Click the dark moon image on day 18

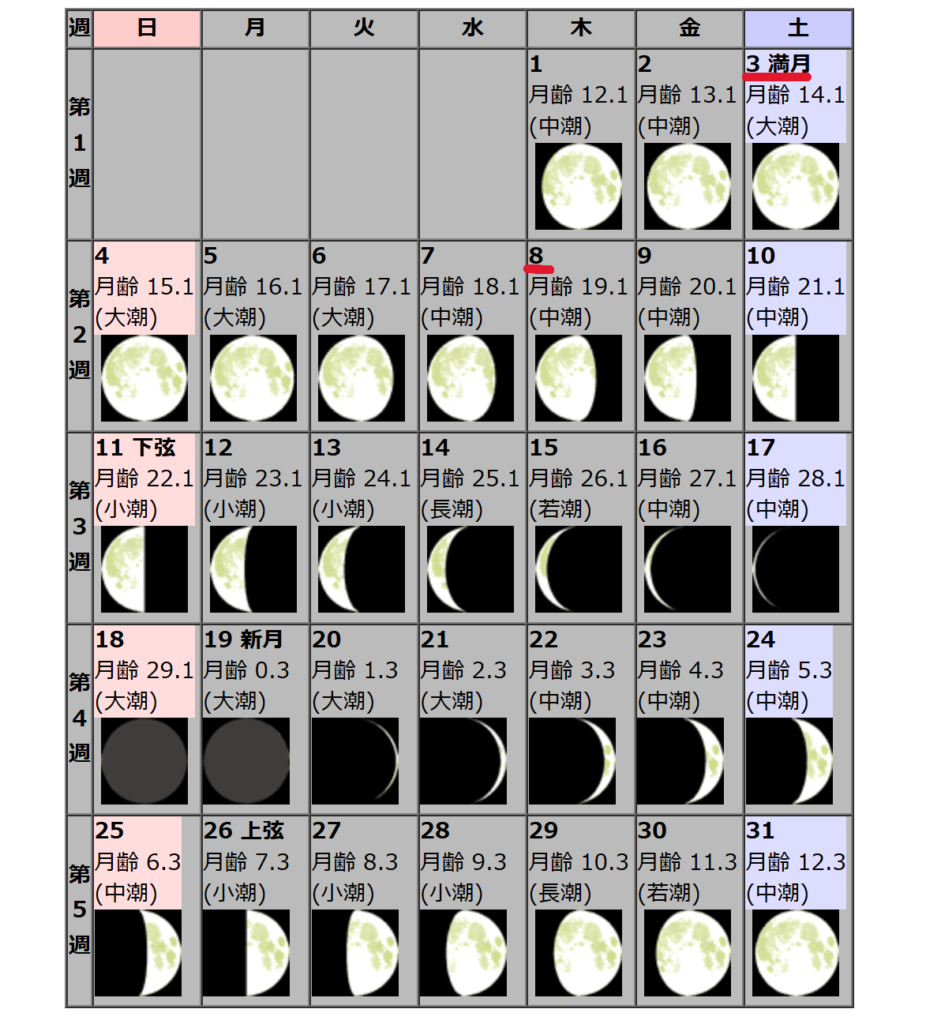click(144, 761)
